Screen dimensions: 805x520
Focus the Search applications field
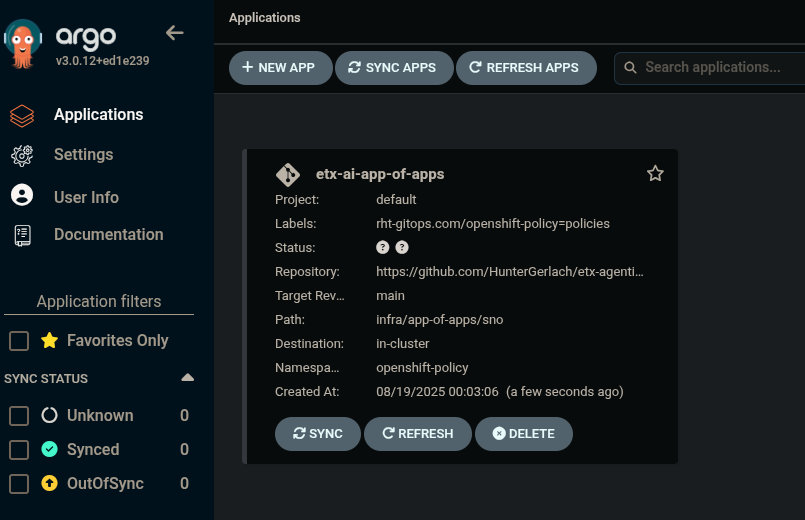711,68
